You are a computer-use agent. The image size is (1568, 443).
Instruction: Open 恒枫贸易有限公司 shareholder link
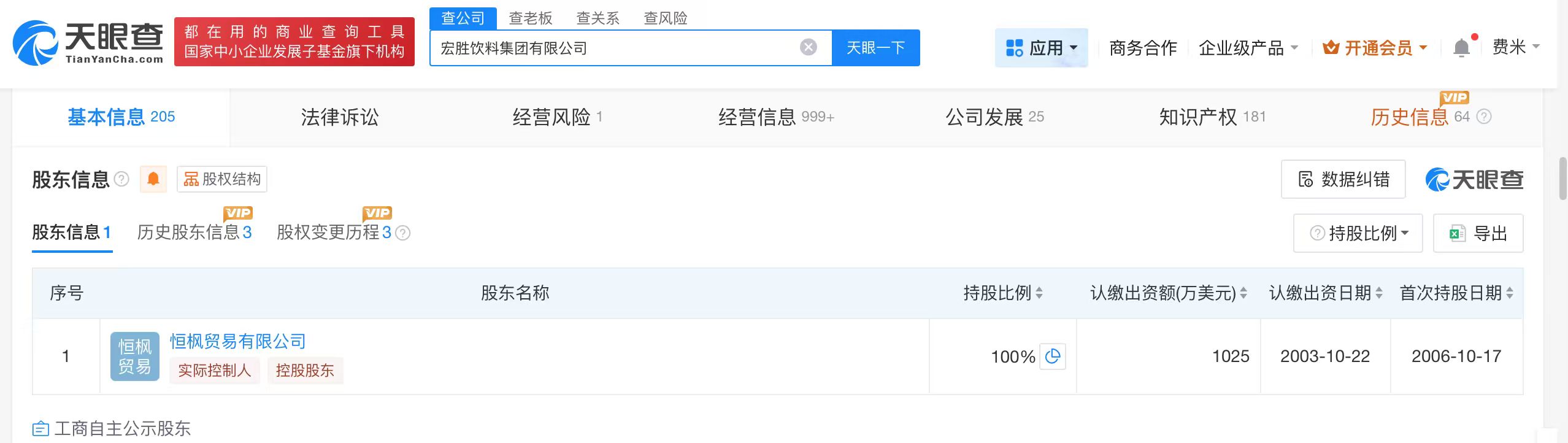tap(237, 342)
